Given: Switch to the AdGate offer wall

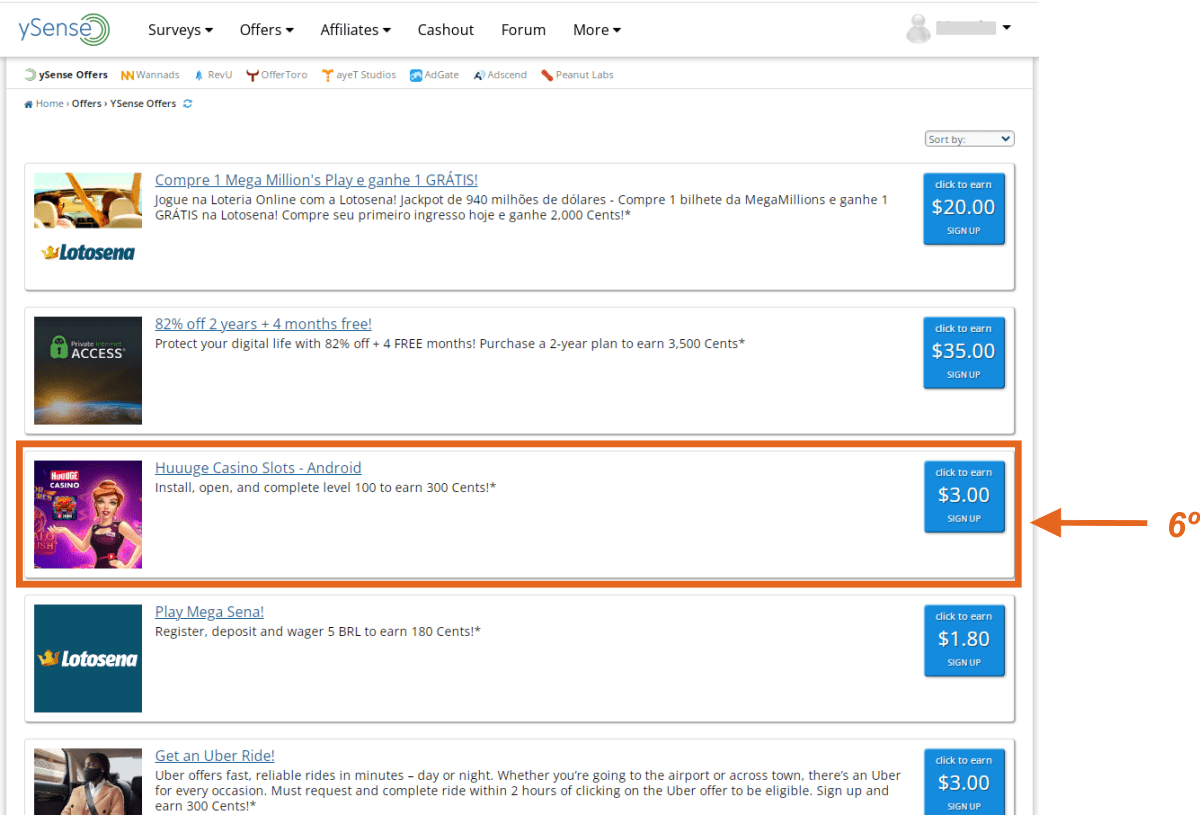Looking at the screenshot, I should (434, 75).
